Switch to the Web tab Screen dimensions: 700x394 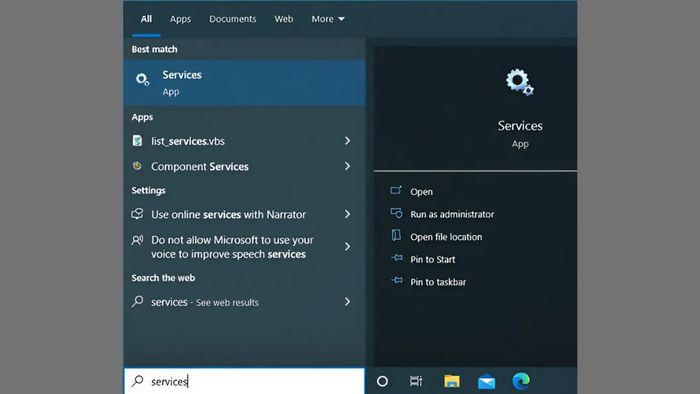[x=283, y=19]
